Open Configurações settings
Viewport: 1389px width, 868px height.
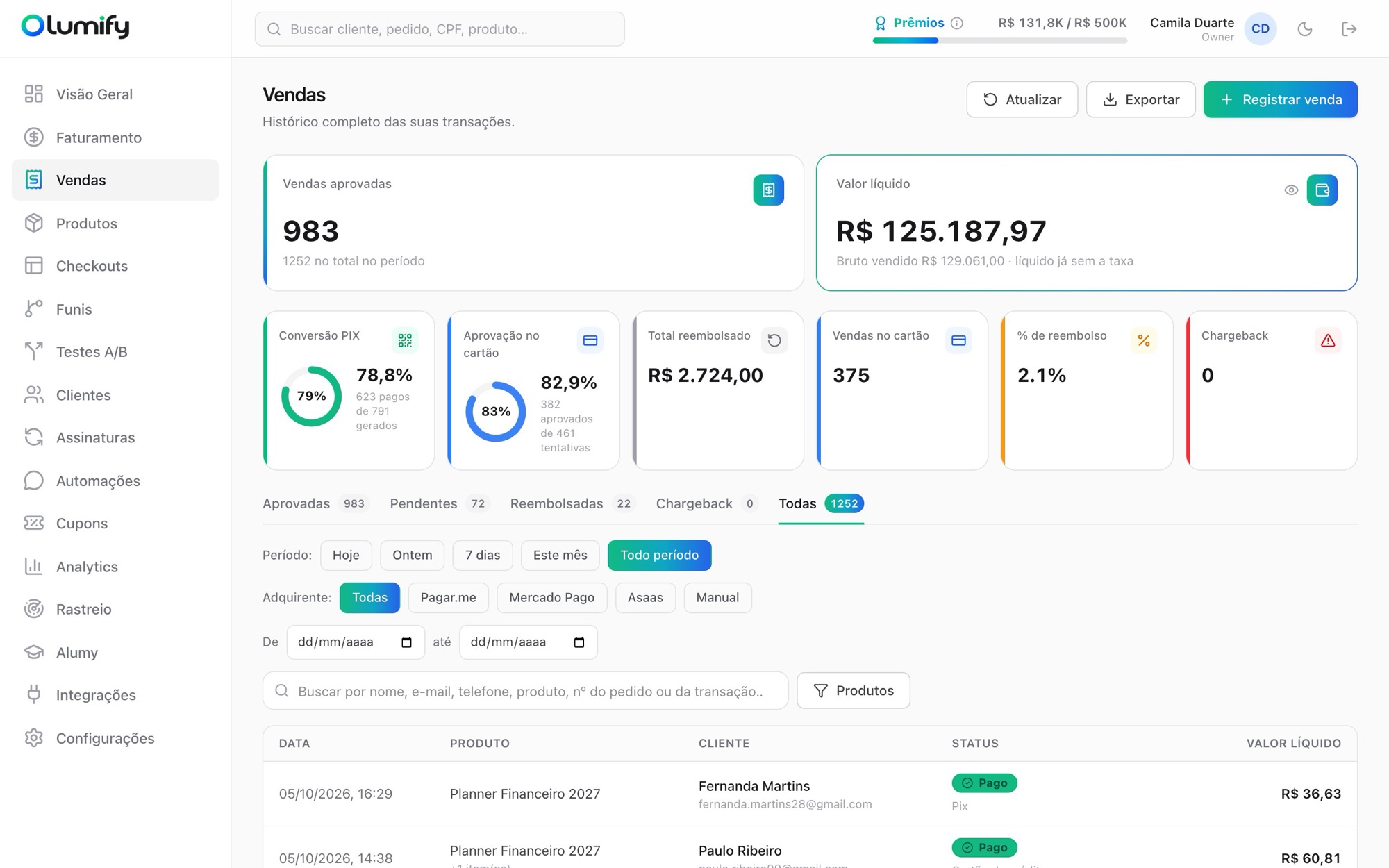(x=115, y=738)
